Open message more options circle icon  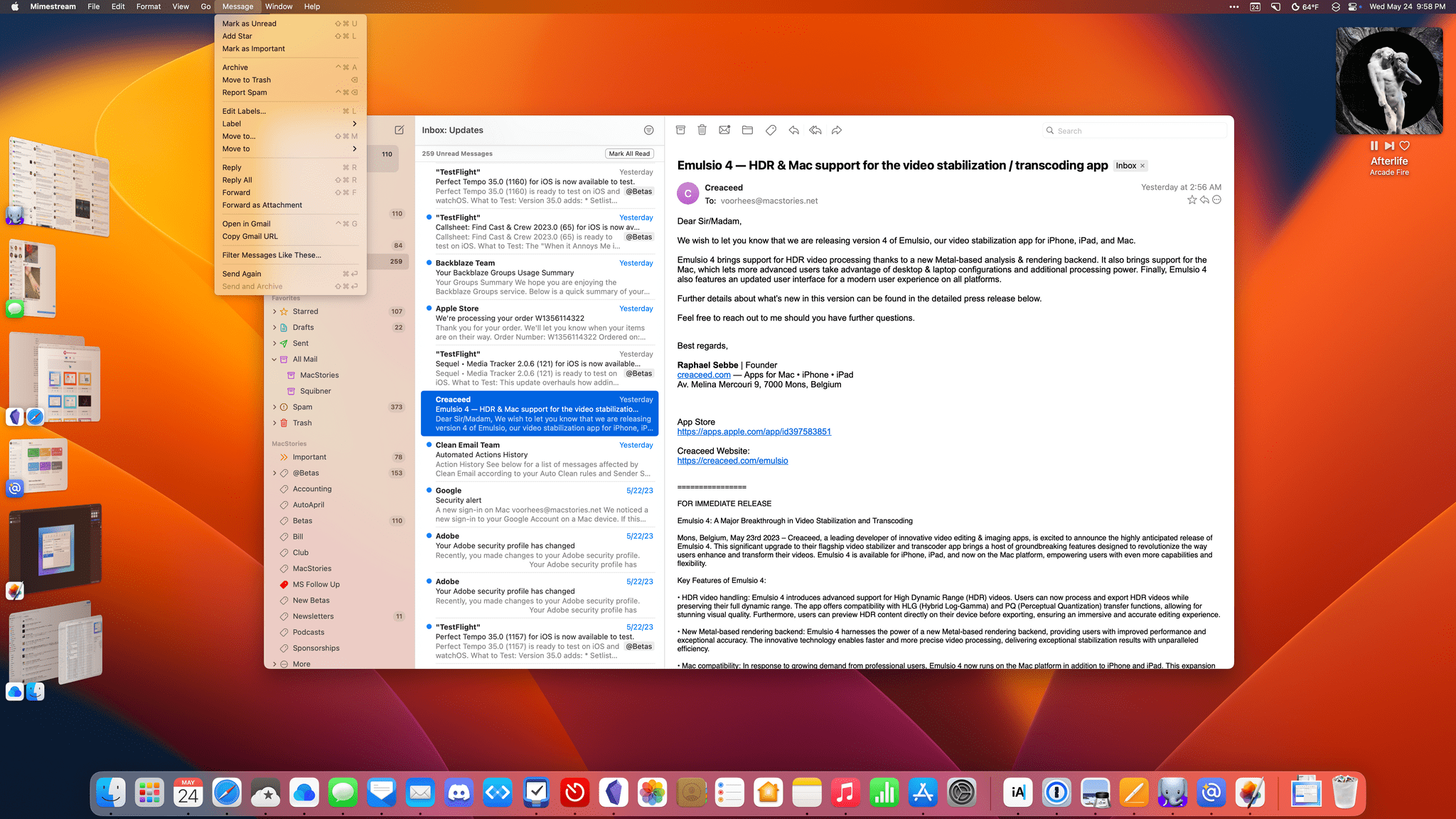click(1216, 200)
